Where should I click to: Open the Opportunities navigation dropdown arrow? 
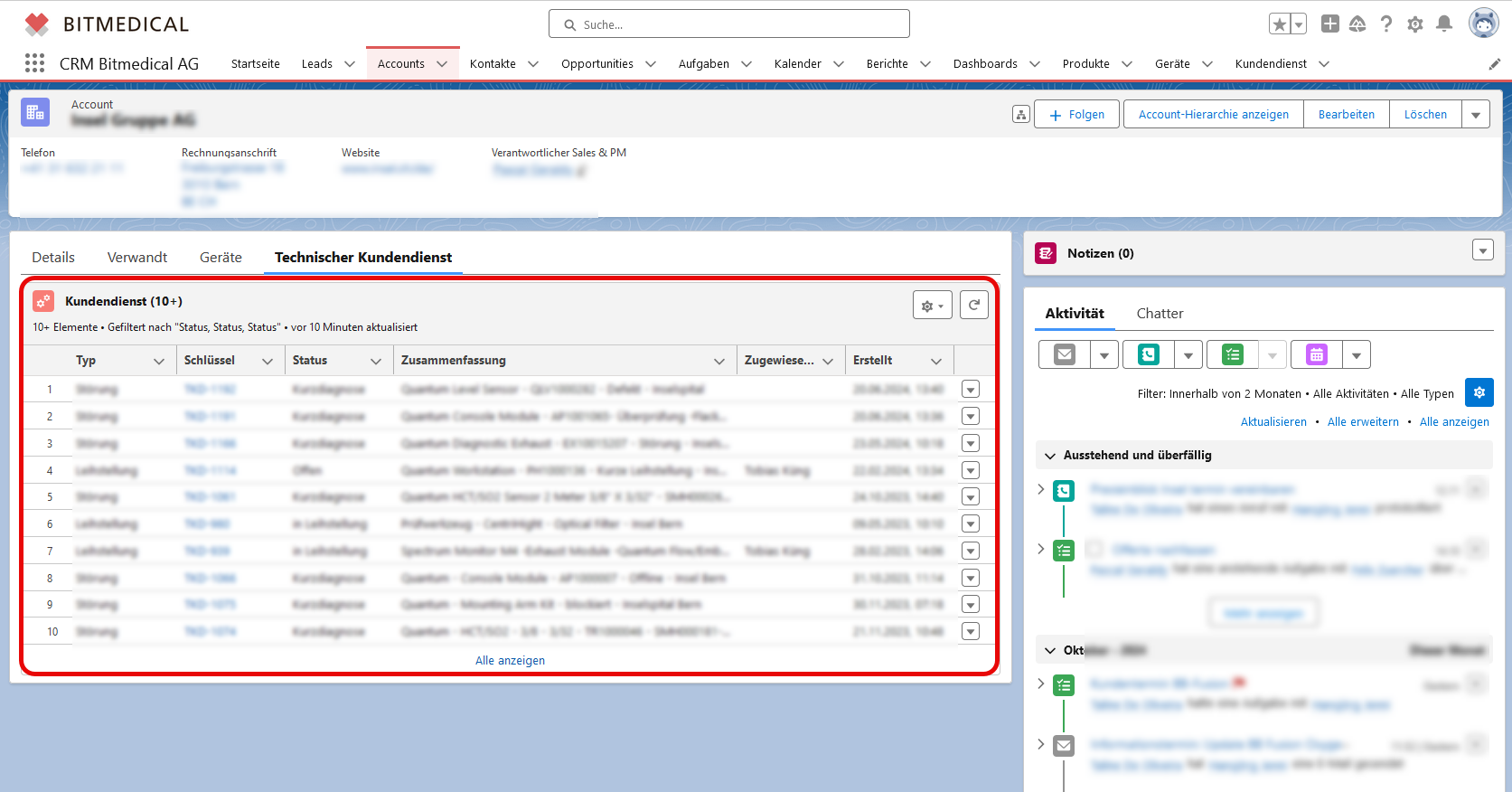(x=650, y=64)
